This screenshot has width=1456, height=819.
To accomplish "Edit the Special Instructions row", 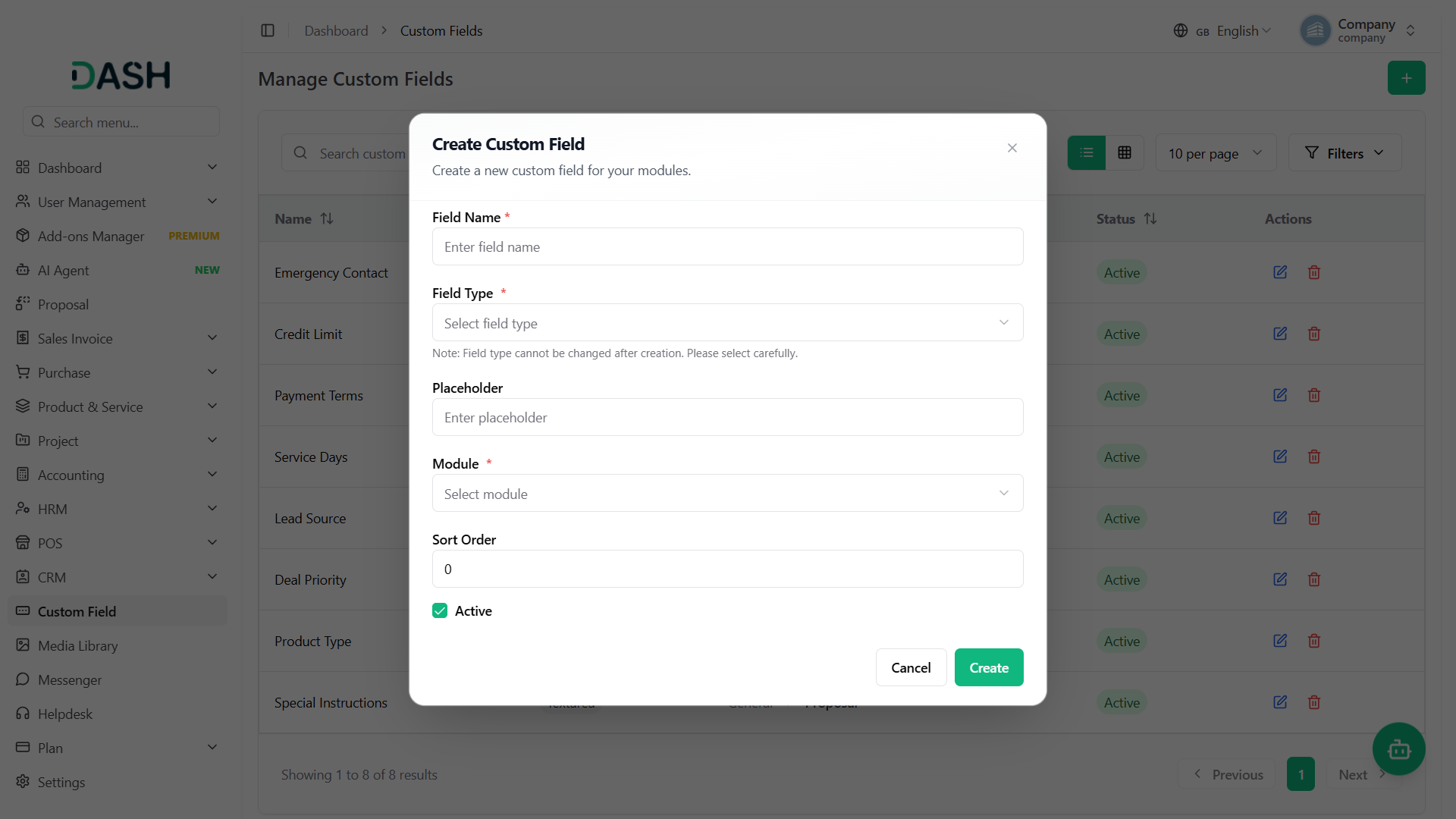I will 1280,702.
